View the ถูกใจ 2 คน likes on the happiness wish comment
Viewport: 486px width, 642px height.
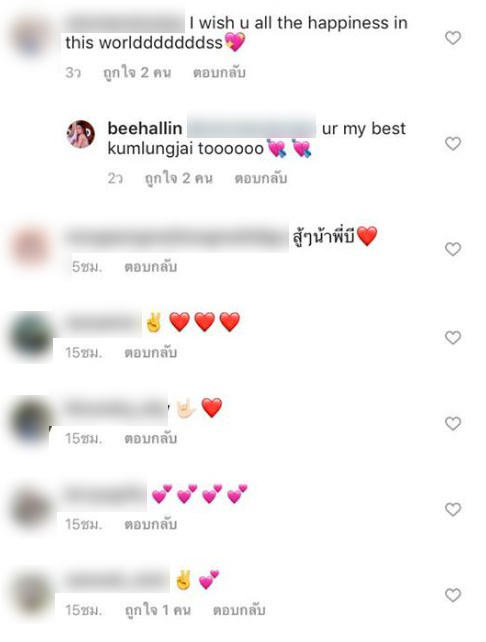click(137, 73)
